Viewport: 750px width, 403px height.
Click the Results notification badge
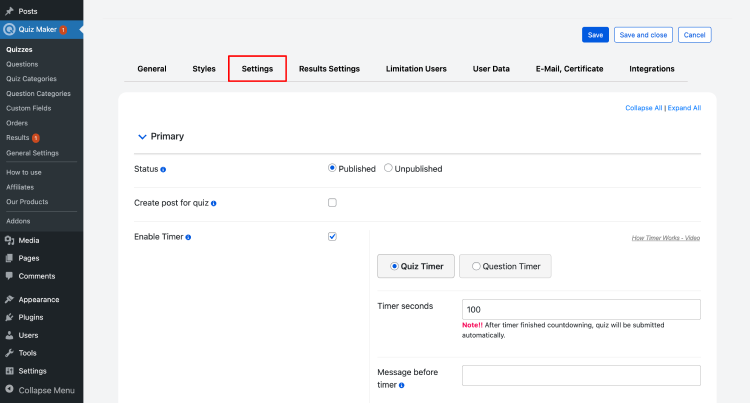point(35,138)
